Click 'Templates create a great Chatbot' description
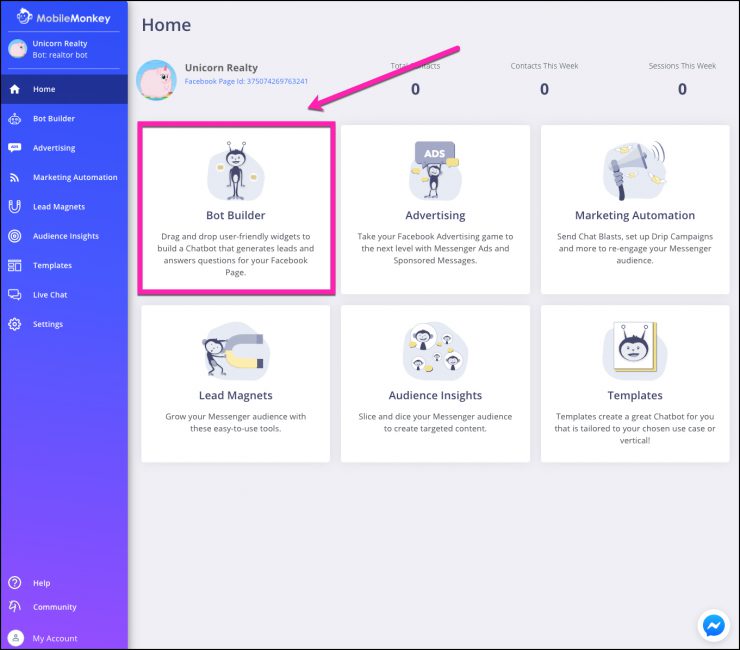 pos(635,429)
